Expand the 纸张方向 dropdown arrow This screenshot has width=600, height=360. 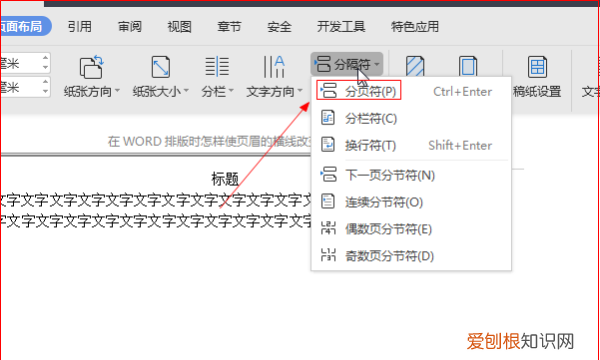tap(117, 91)
